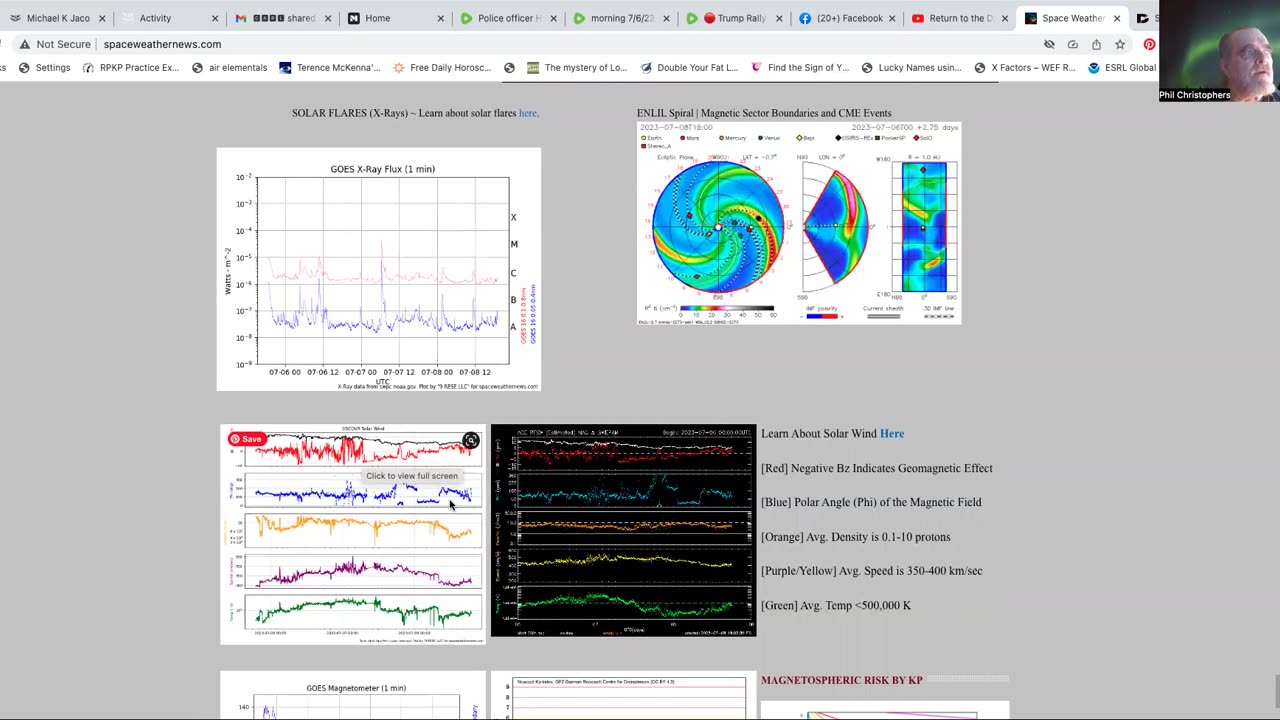The width and height of the screenshot is (1280, 720).
Task: Close the Michael K Jaco tab
Action: pyautogui.click(x=102, y=18)
